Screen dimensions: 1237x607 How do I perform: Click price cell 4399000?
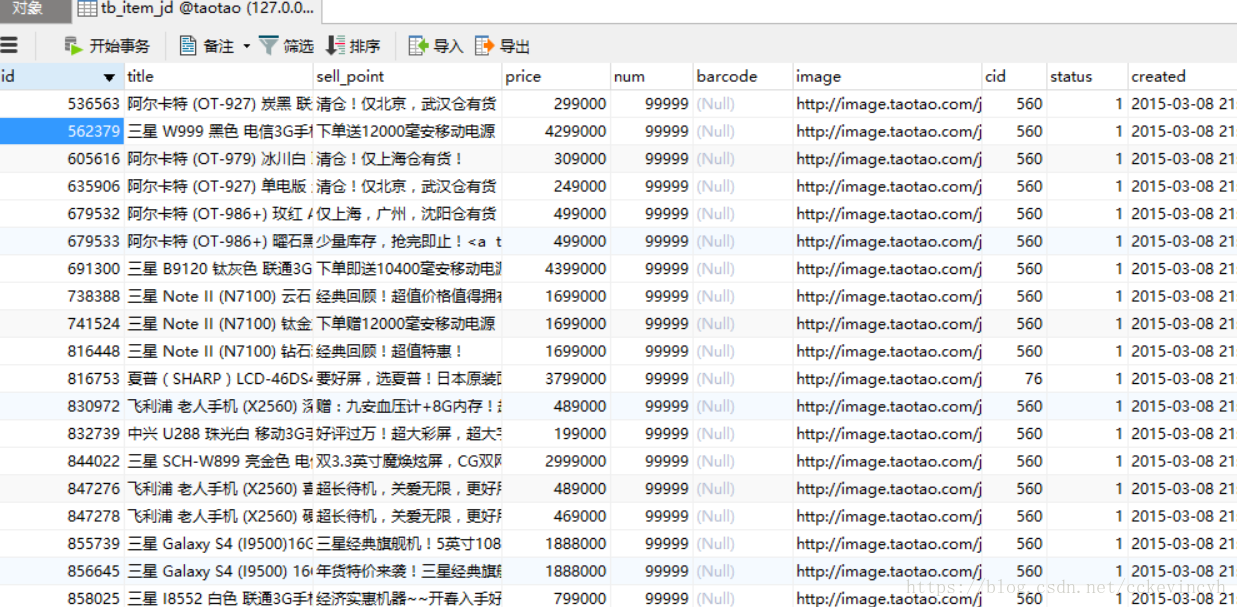pos(556,269)
